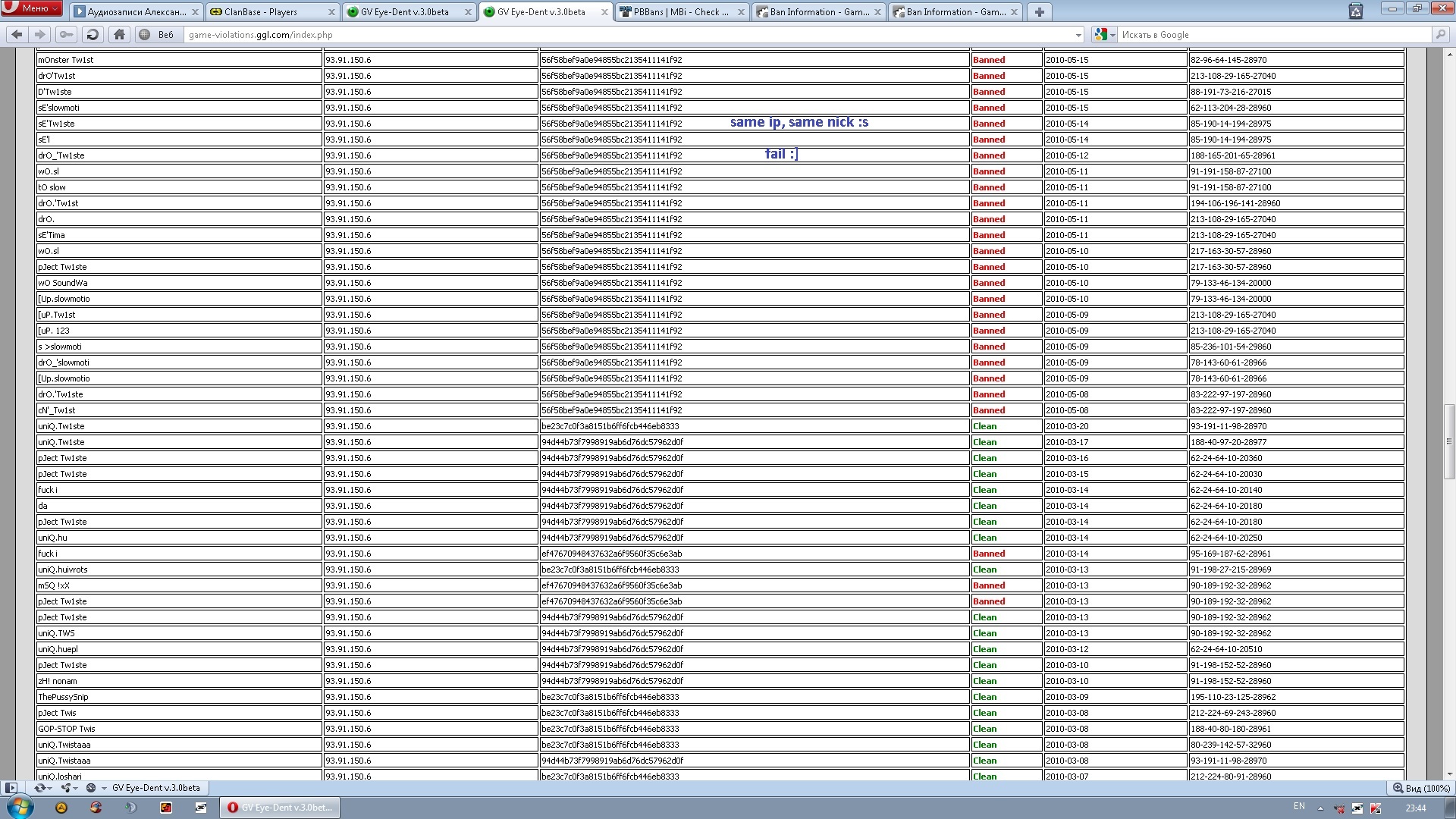
Task: Add a new tab with plus button
Action: coord(1039,11)
